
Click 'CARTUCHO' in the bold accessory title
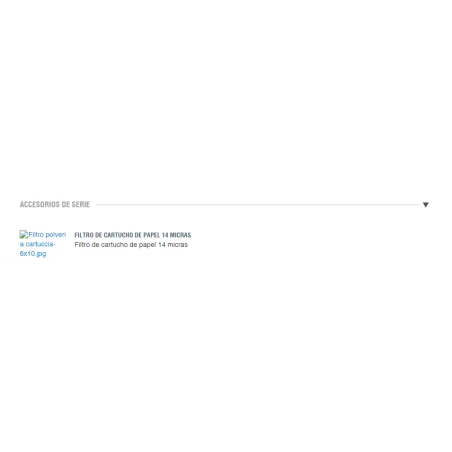[118, 235]
